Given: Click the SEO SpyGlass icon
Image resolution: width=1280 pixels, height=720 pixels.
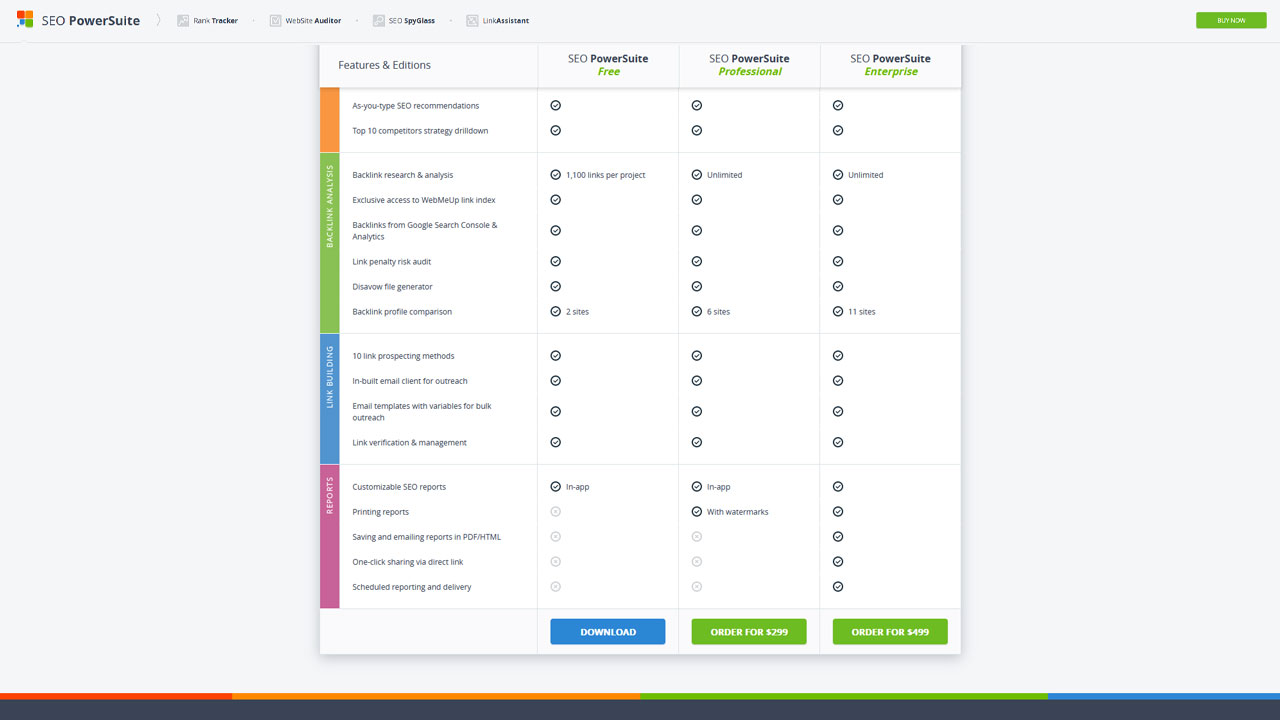Looking at the screenshot, I should (379, 20).
